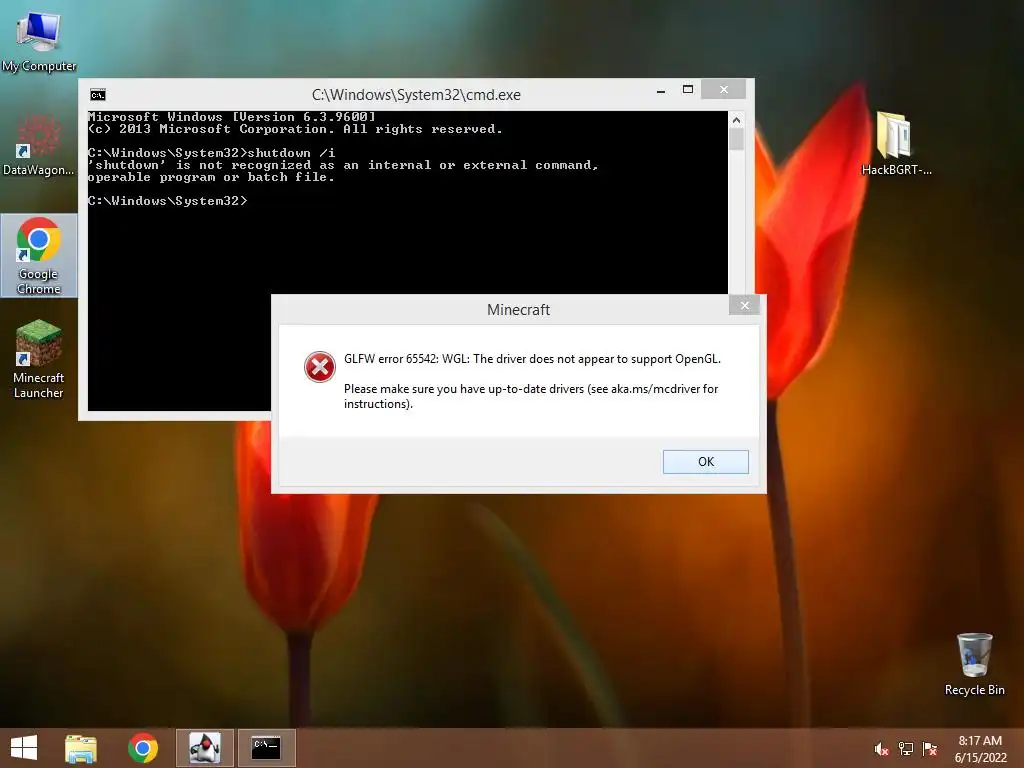Click the cmd prompt line C:\Windows\System32>
This screenshot has width=1024, height=768.
168,201
